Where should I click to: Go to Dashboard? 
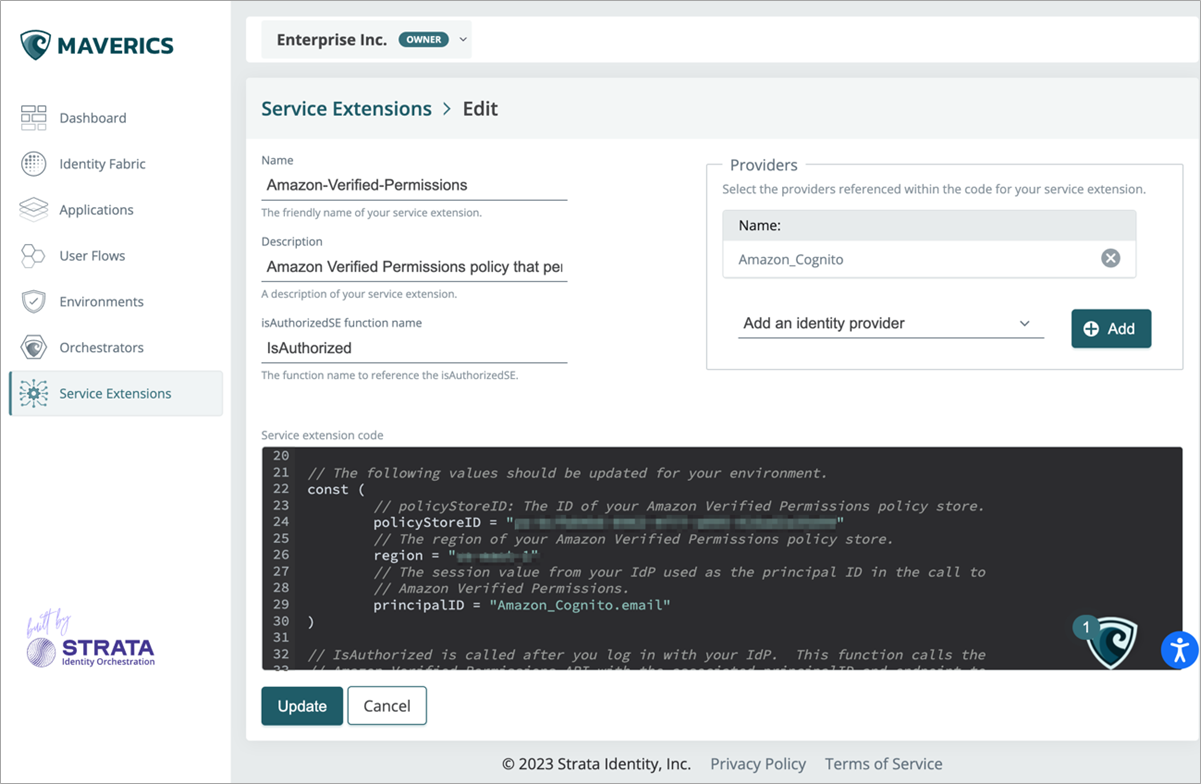point(93,118)
